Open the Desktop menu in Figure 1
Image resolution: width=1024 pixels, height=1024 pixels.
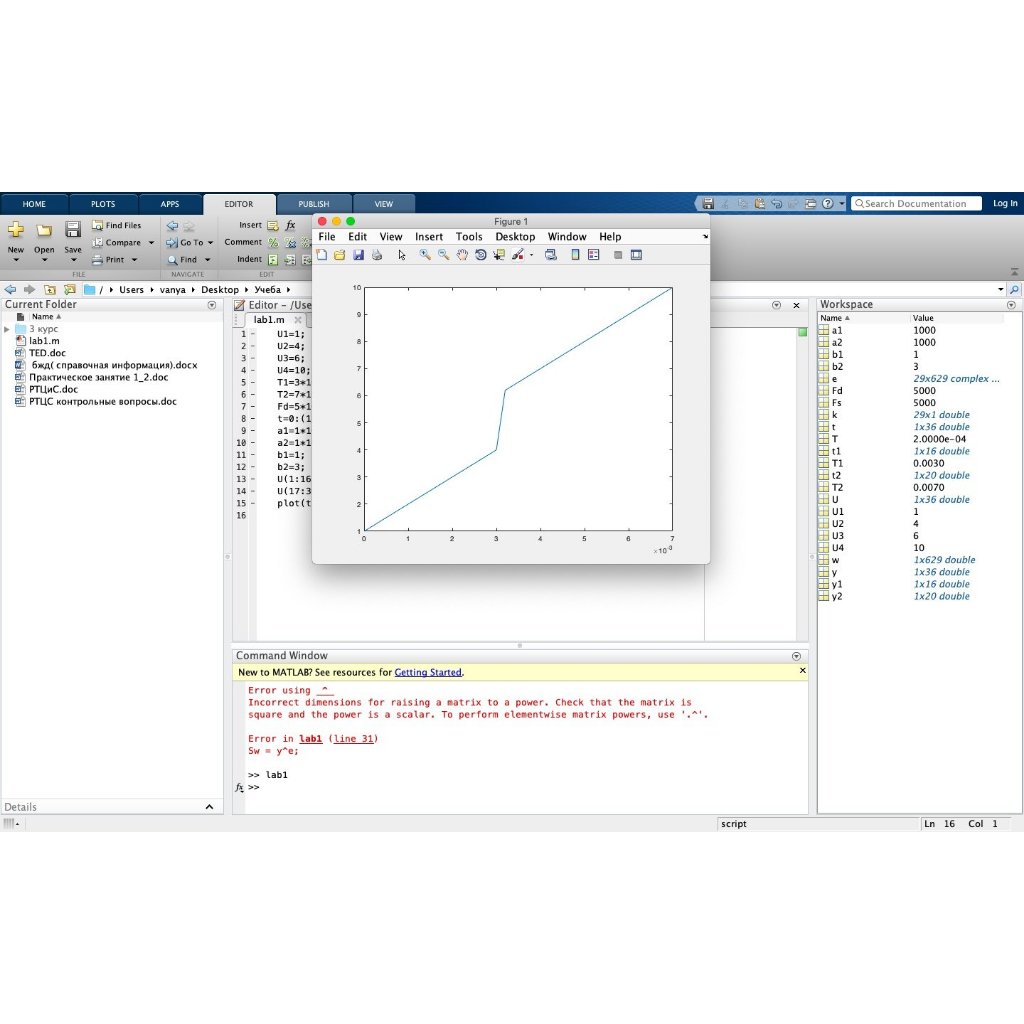(x=515, y=236)
